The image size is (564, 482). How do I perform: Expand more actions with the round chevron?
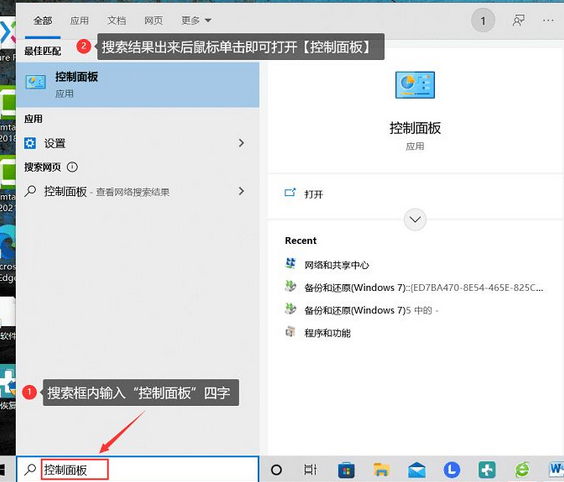click(x=415, y=219)
